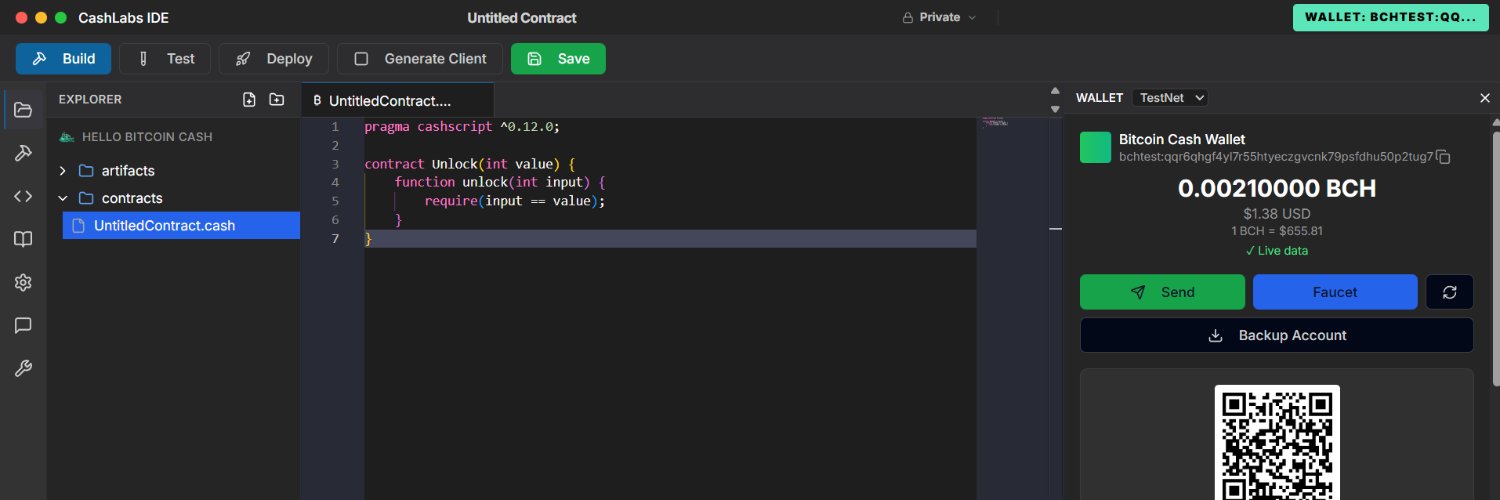Click the wallet panel vertical scrollbar
Viewport: 1500px width, 500px height.
[x=1495, y=258]
